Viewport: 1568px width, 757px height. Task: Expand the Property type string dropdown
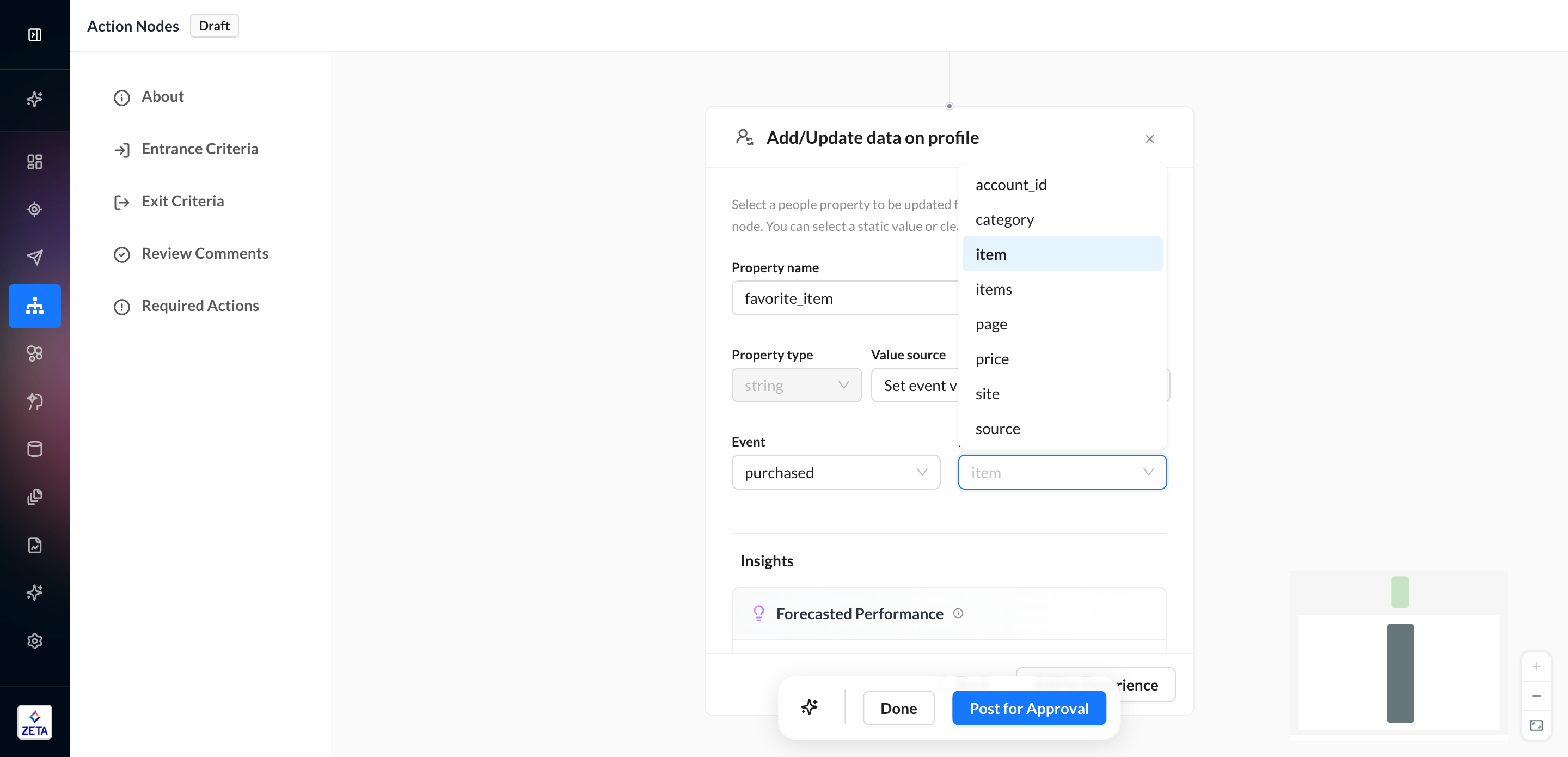[x=796, y=385]
